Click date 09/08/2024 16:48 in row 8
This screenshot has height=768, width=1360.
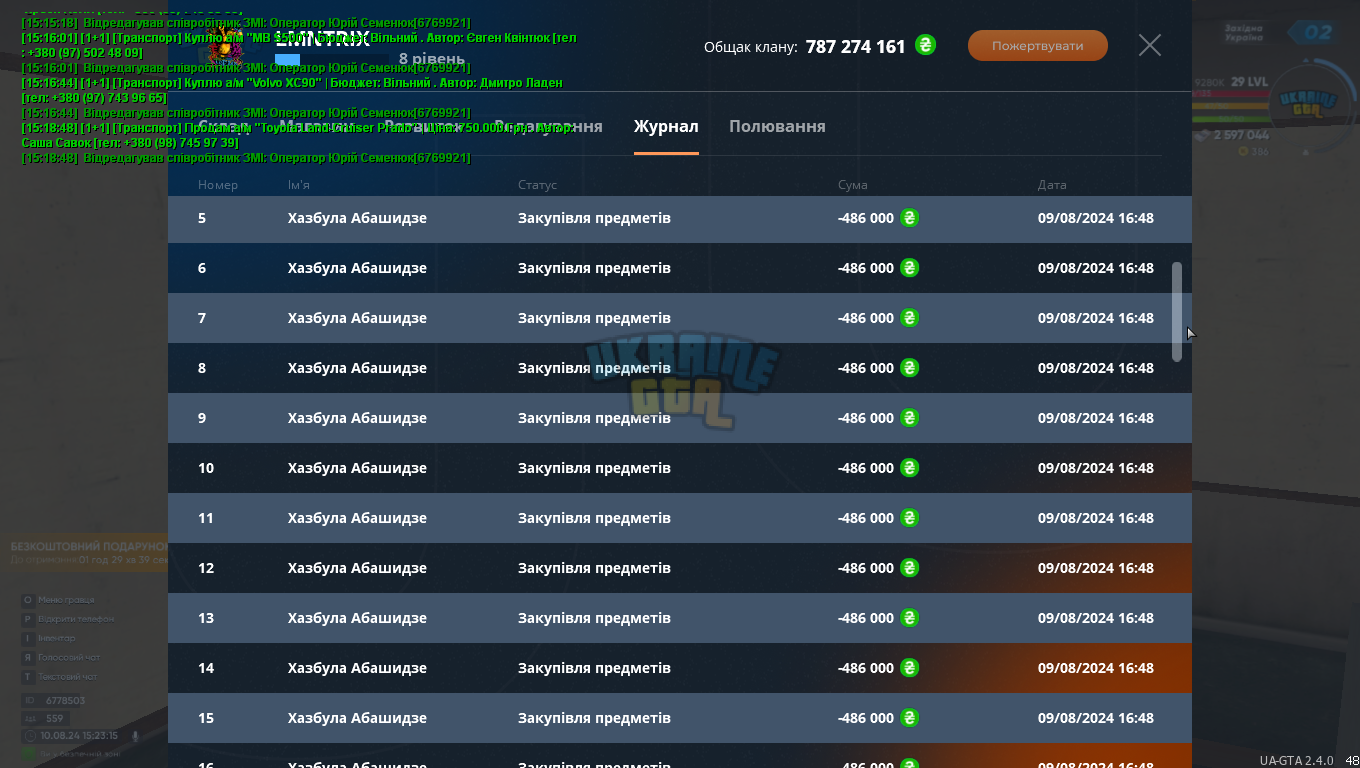[x=1096, y=368]
